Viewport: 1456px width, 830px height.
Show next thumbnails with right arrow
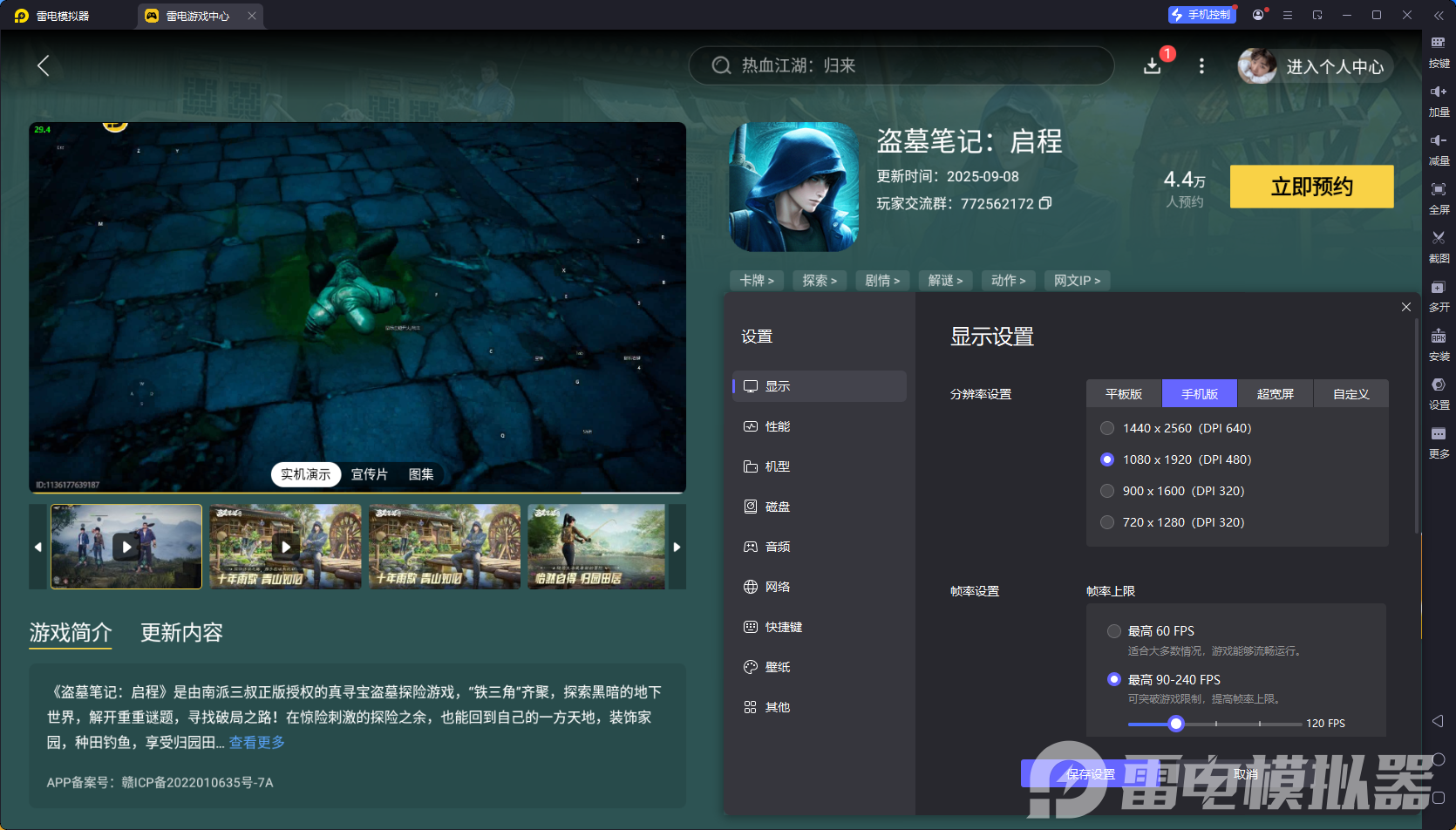[x=677, y=547]
